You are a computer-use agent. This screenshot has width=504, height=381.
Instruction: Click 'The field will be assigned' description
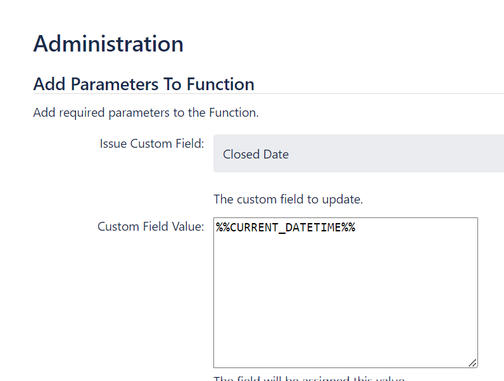pos(309,378)
